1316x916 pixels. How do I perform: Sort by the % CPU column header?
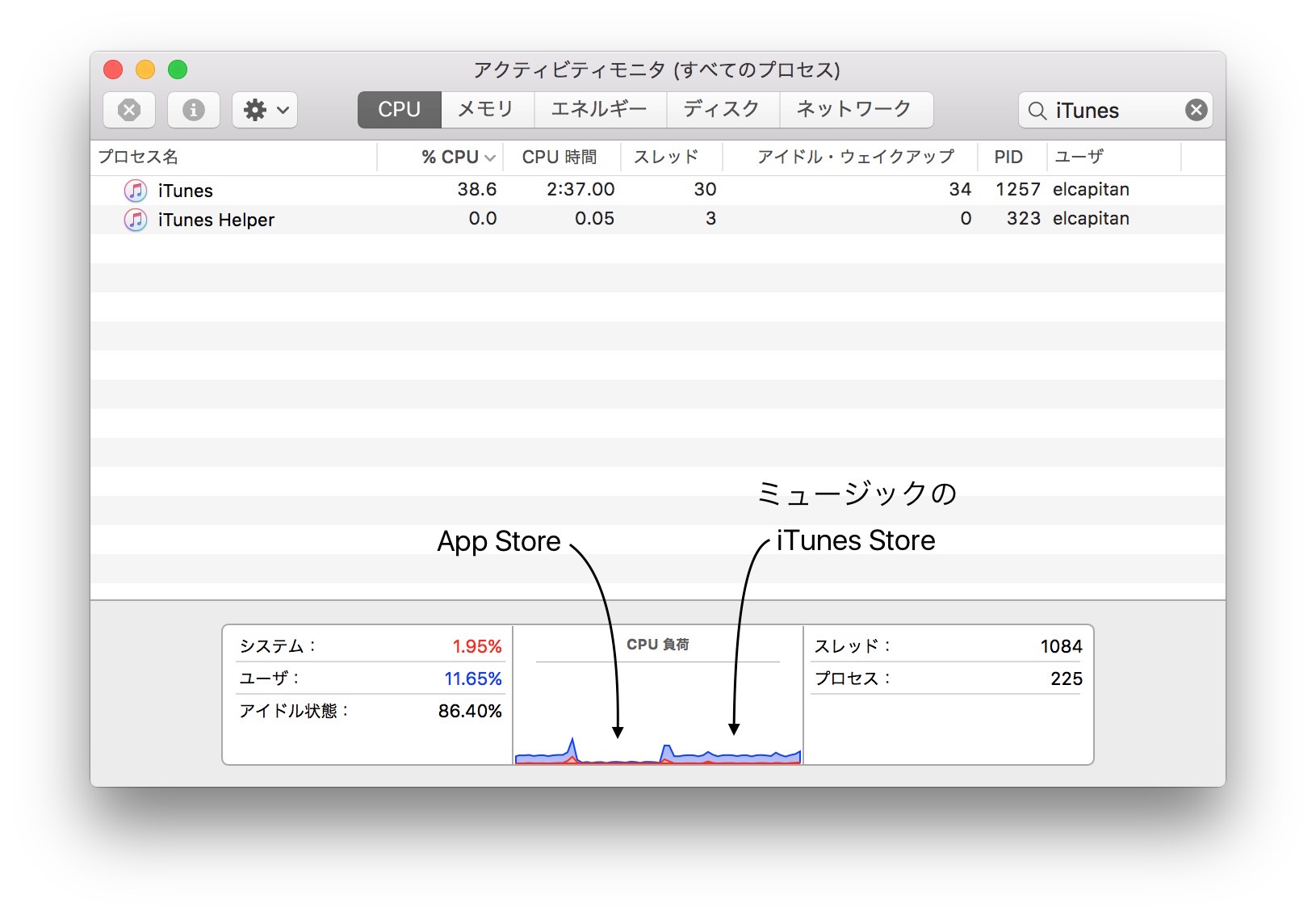click(x=440, y=157)
